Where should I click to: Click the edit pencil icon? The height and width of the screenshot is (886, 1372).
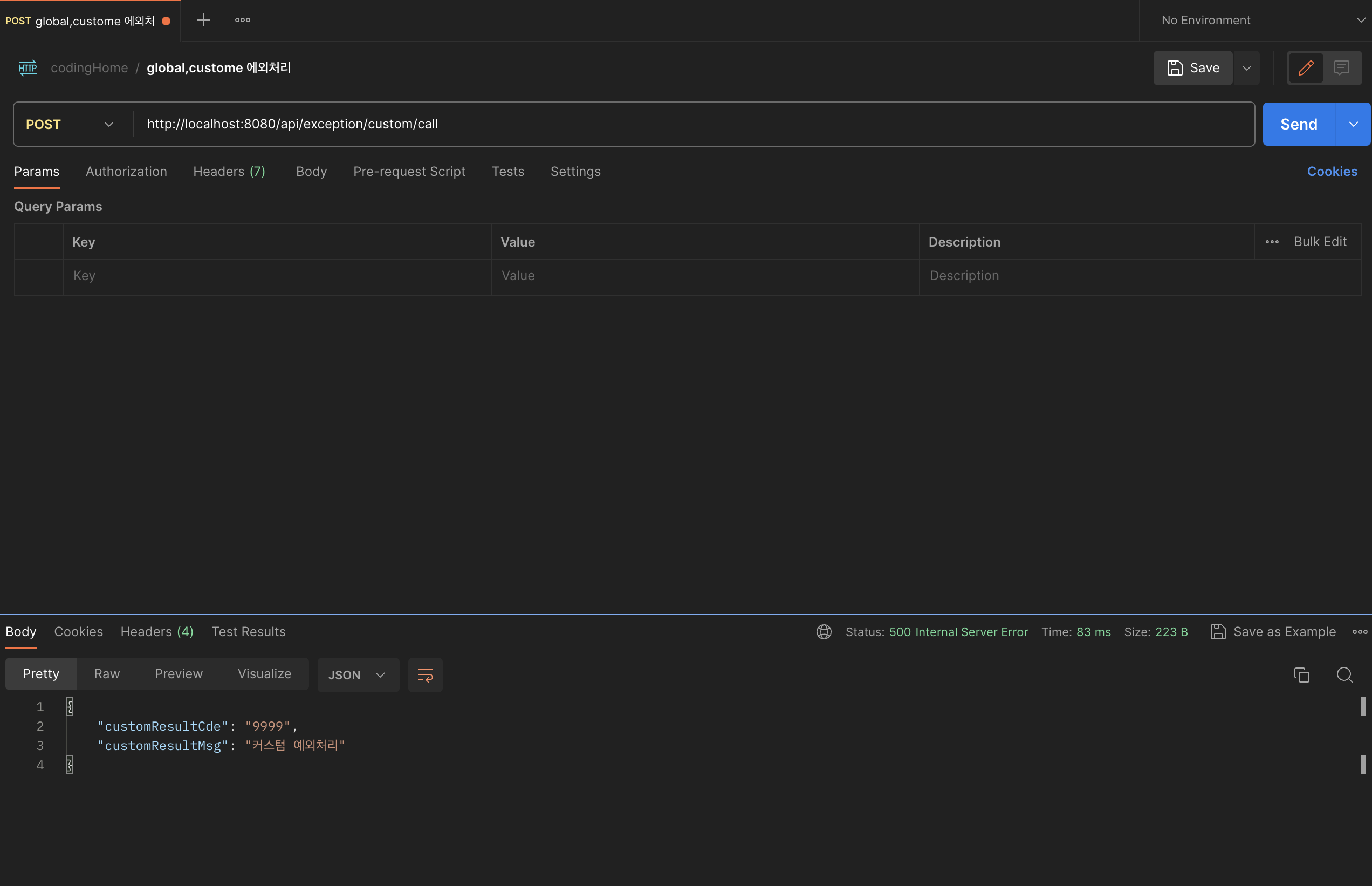tap(1306, 68)
